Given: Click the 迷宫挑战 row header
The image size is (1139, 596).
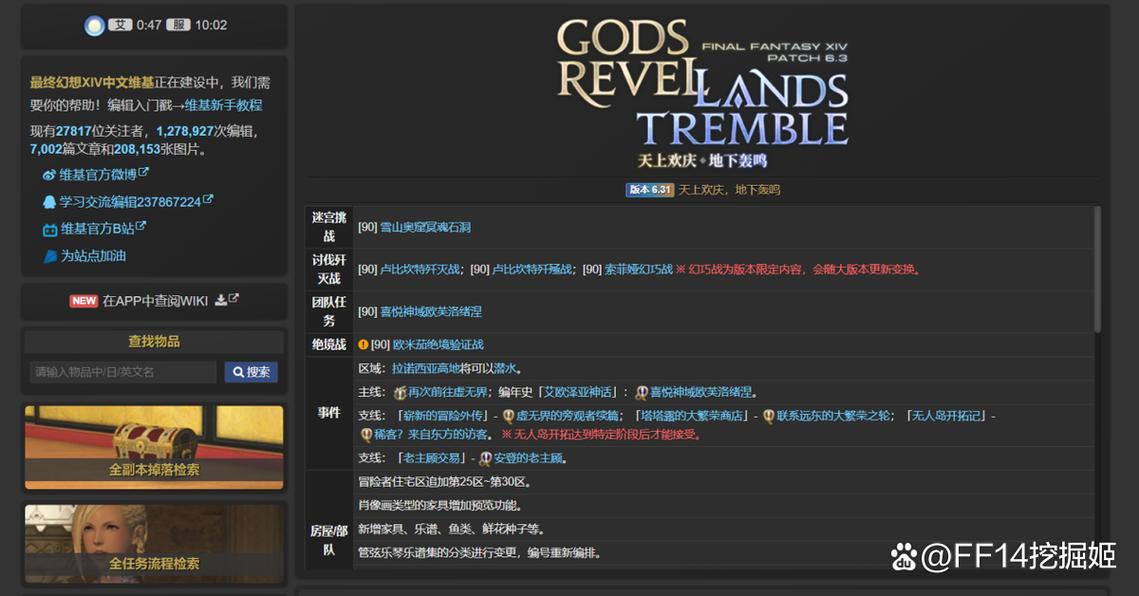Looking at the screenshot, I should (329, 227).
